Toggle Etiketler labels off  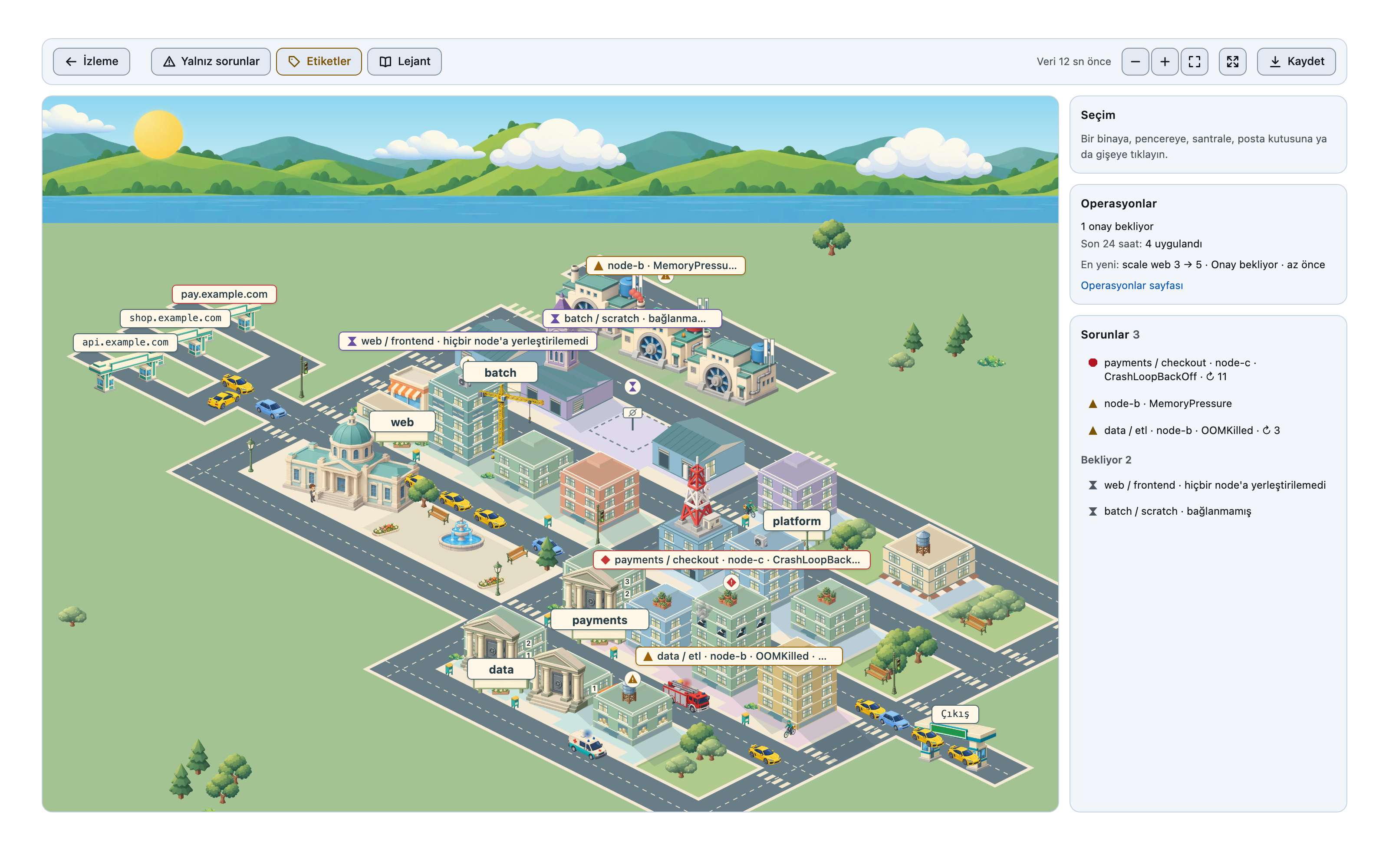[319, 62]
